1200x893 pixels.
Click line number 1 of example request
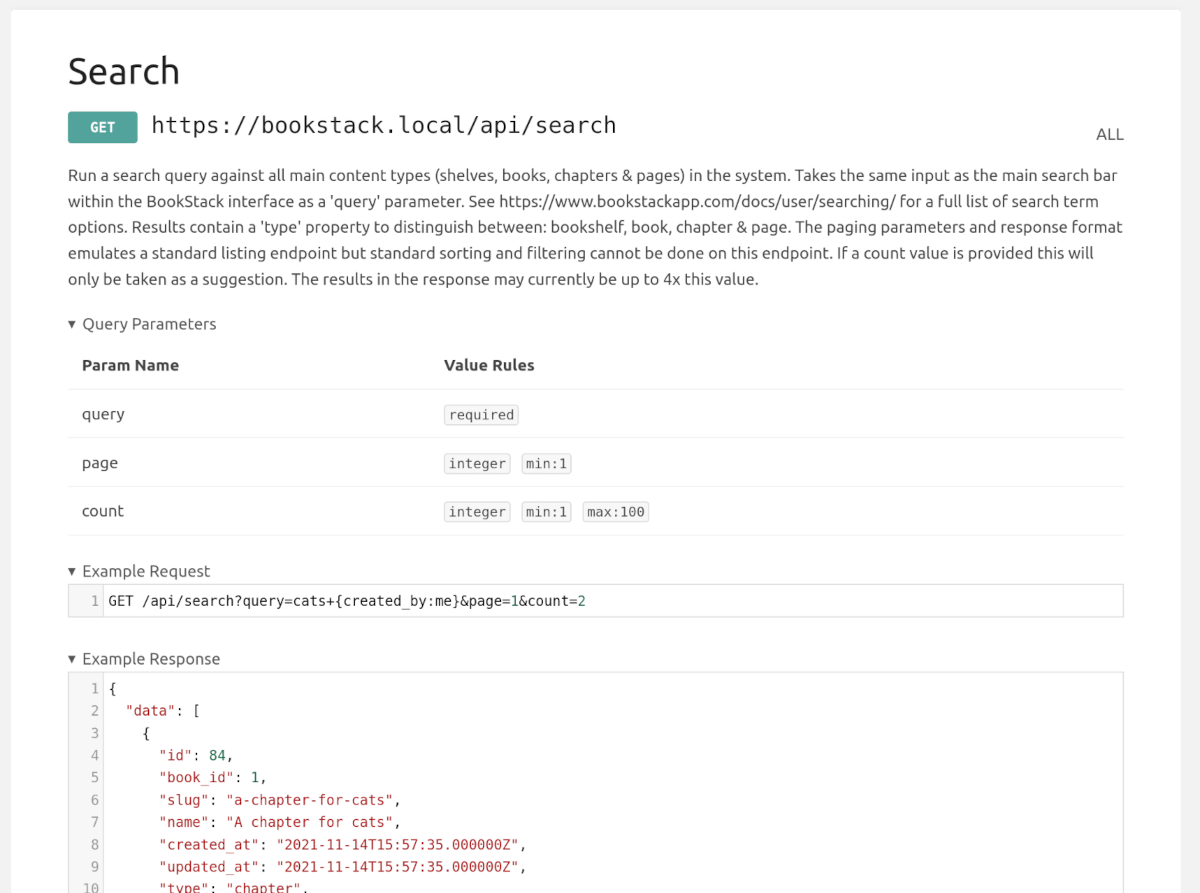[95, 601]
